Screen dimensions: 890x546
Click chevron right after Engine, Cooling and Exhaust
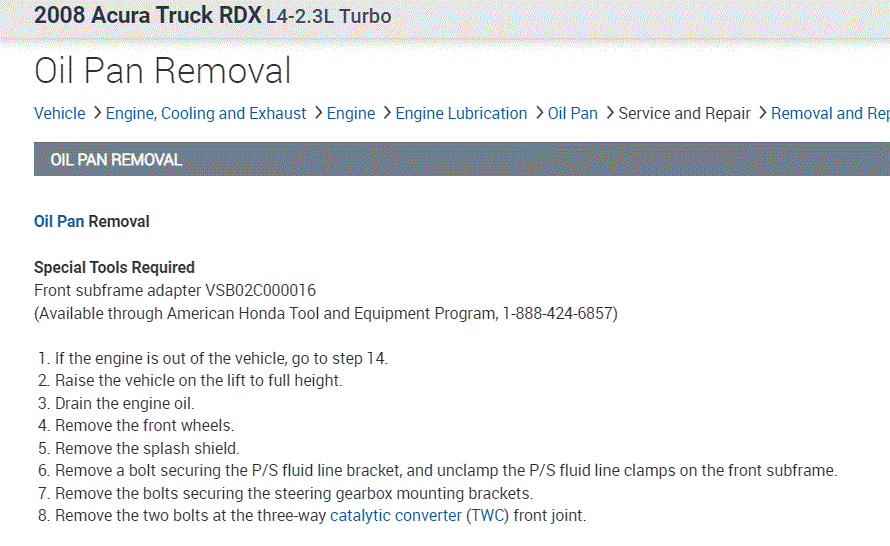pyautogui.click(x=317, y=114)
